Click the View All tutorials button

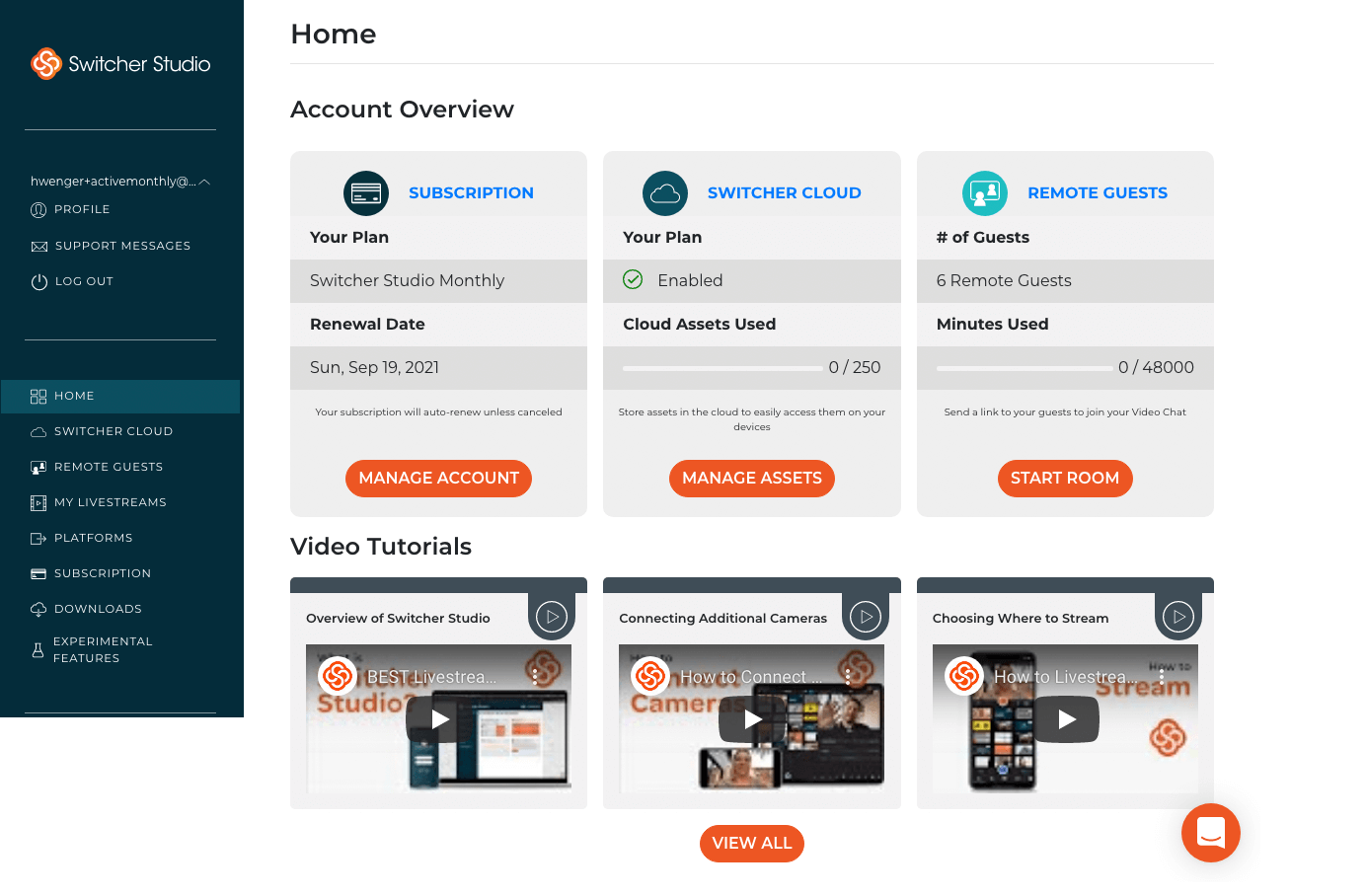click(752, 844)
